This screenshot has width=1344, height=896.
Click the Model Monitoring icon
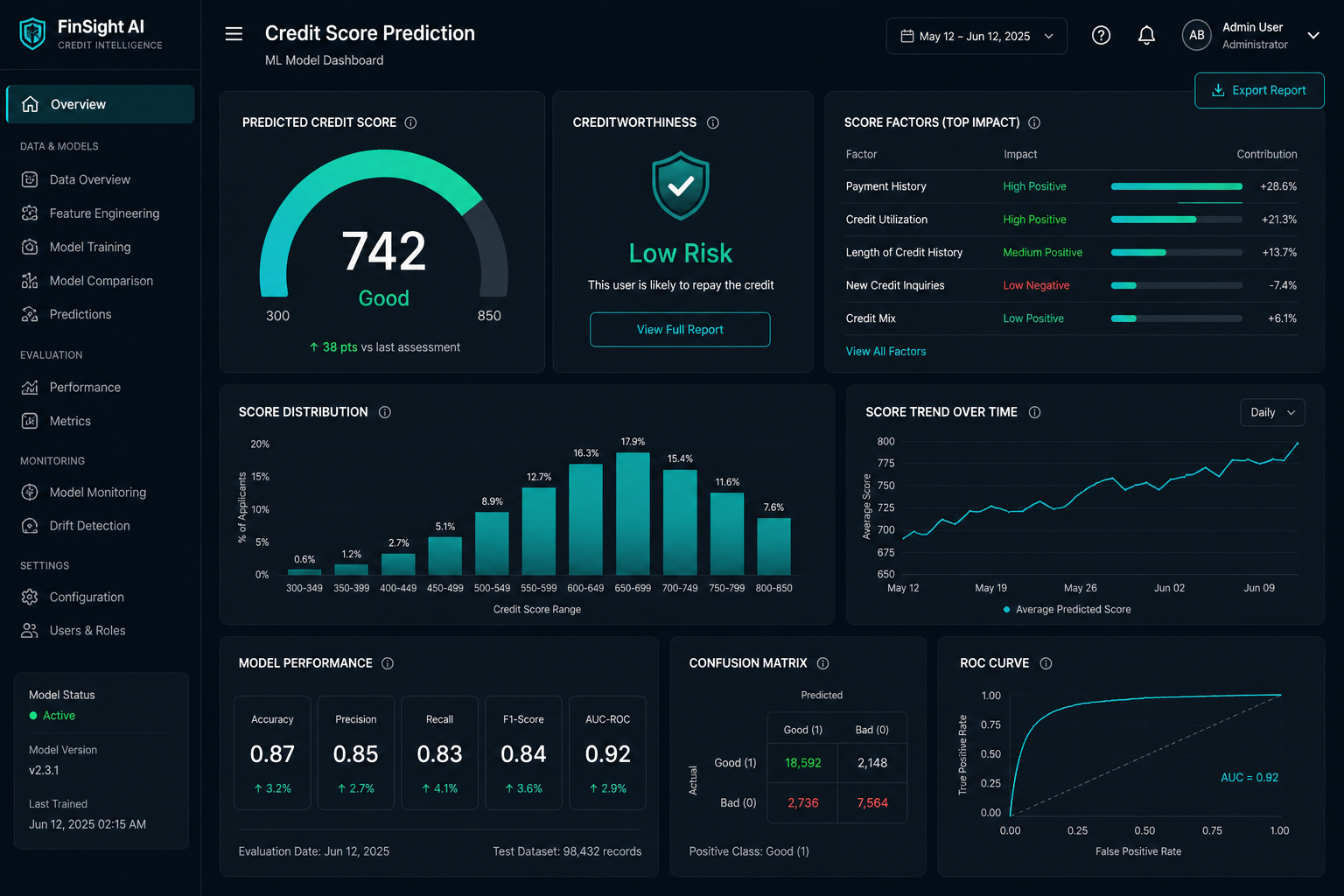(30, 492)
